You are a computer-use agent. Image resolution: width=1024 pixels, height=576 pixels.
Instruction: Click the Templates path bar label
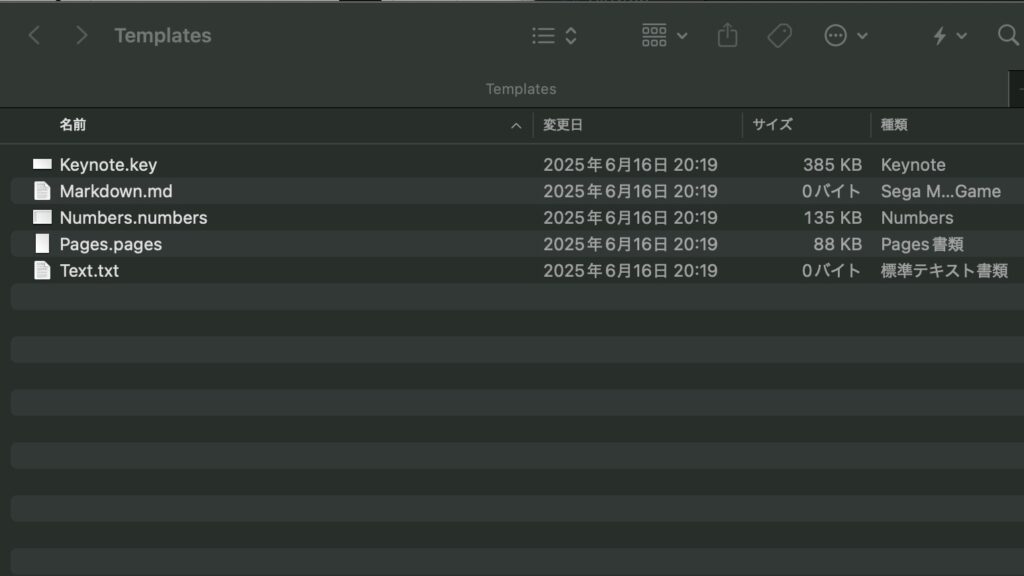[521, 89]
